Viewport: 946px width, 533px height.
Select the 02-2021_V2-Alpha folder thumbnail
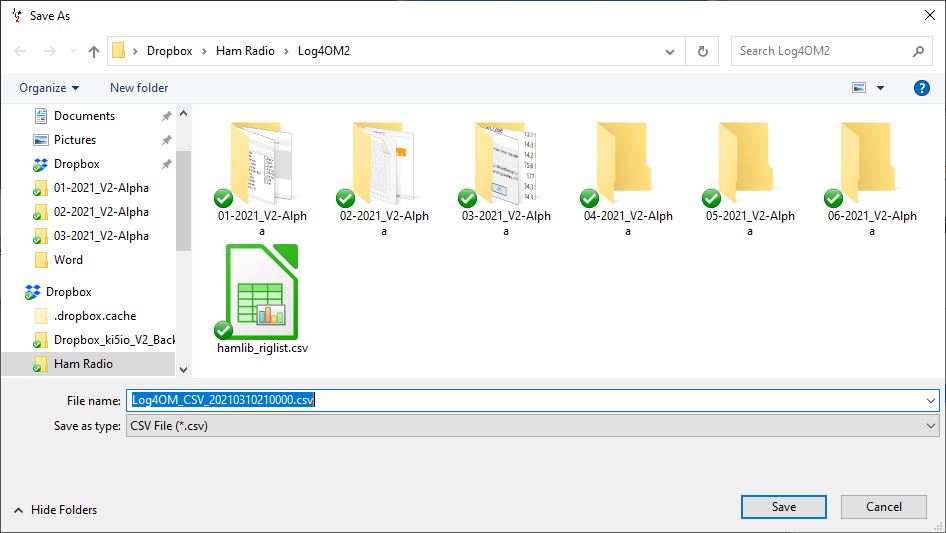(384, 163)
